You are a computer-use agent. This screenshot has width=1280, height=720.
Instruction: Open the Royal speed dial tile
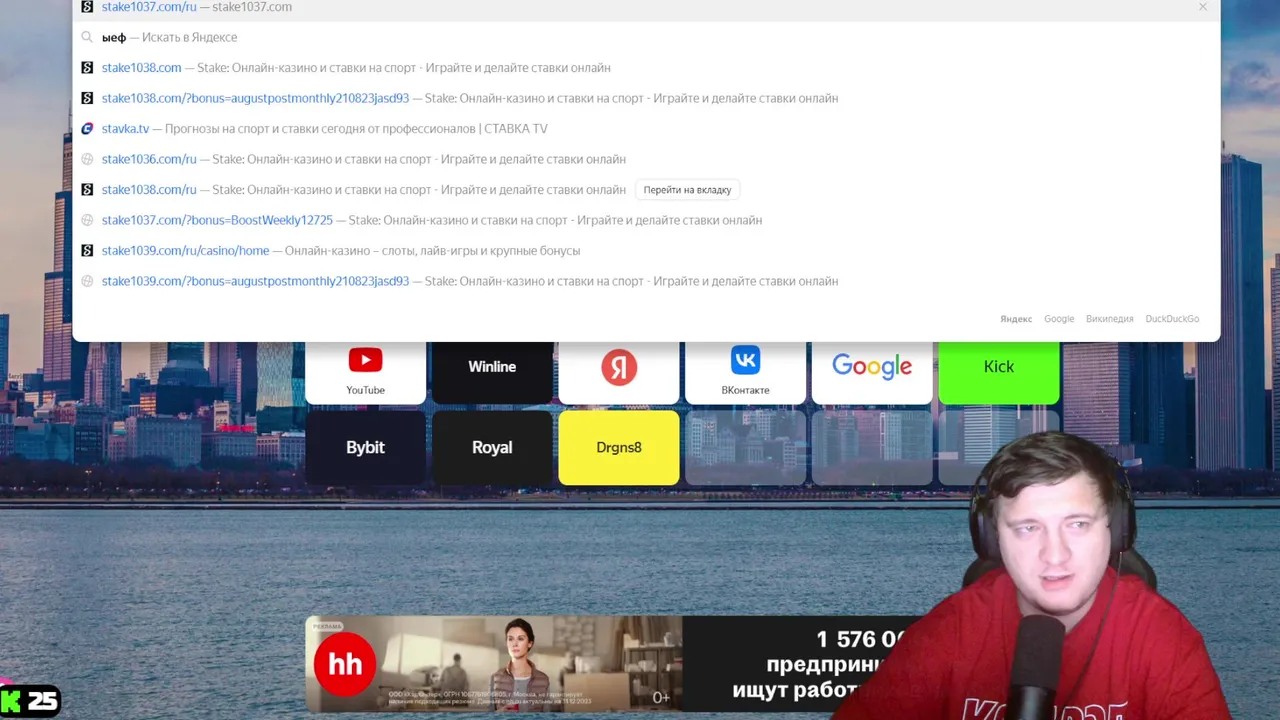tap(492, 447)
